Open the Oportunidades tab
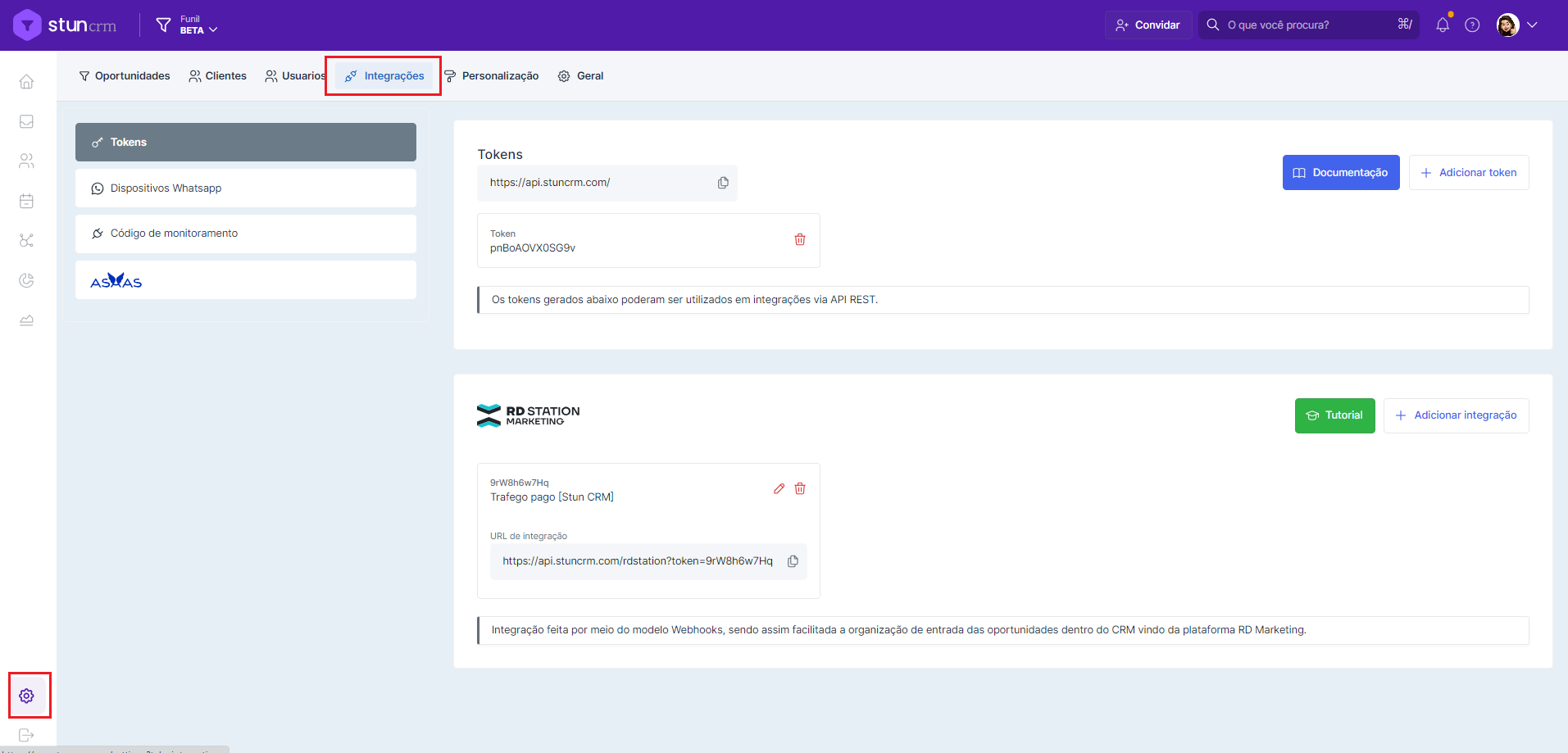This screenshot has height=753, width=1568. tap(125, 76)
